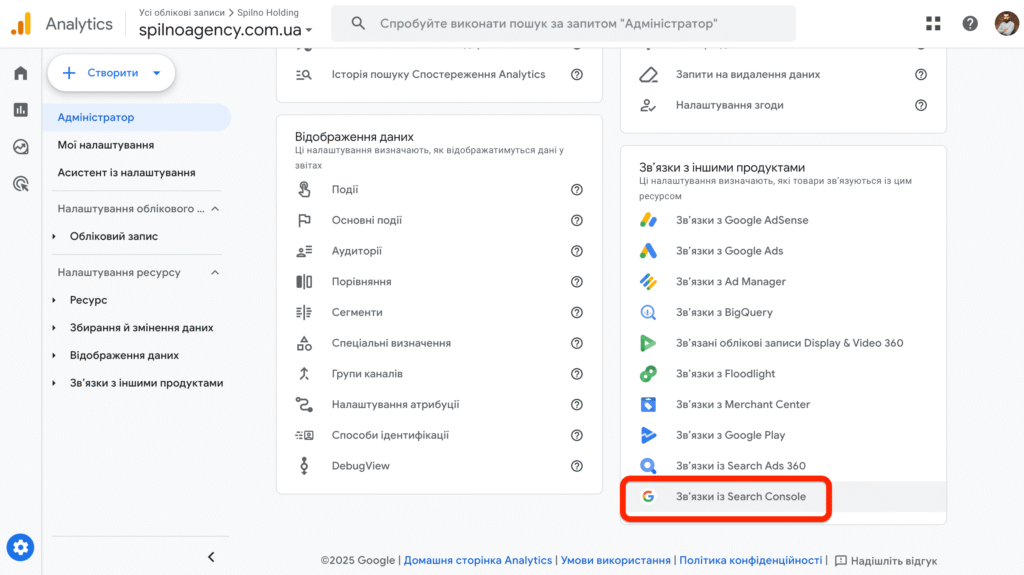Open DebugView settings row
The height and width of the screenshot is (575, 1024).
point(439,466)
